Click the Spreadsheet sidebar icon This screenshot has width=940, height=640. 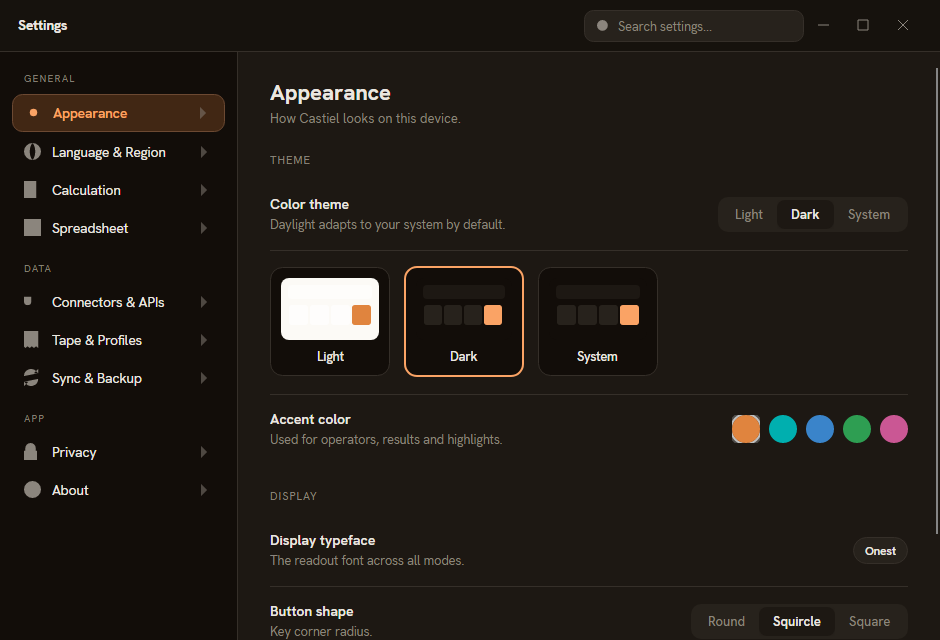[x=32, y=228]
